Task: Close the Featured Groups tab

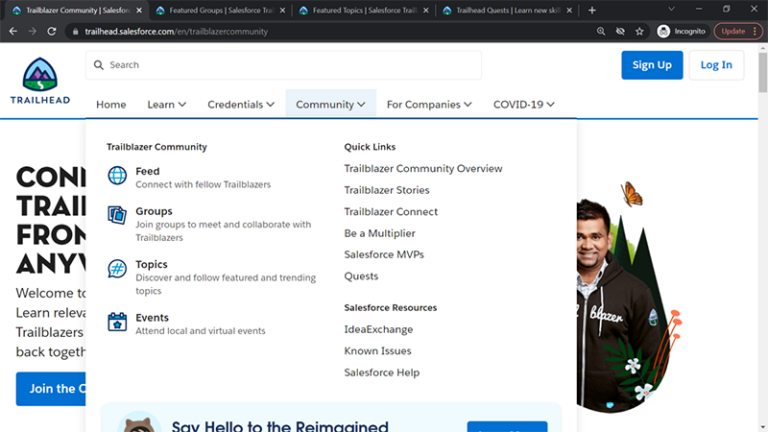Action: tap(282, 10)
